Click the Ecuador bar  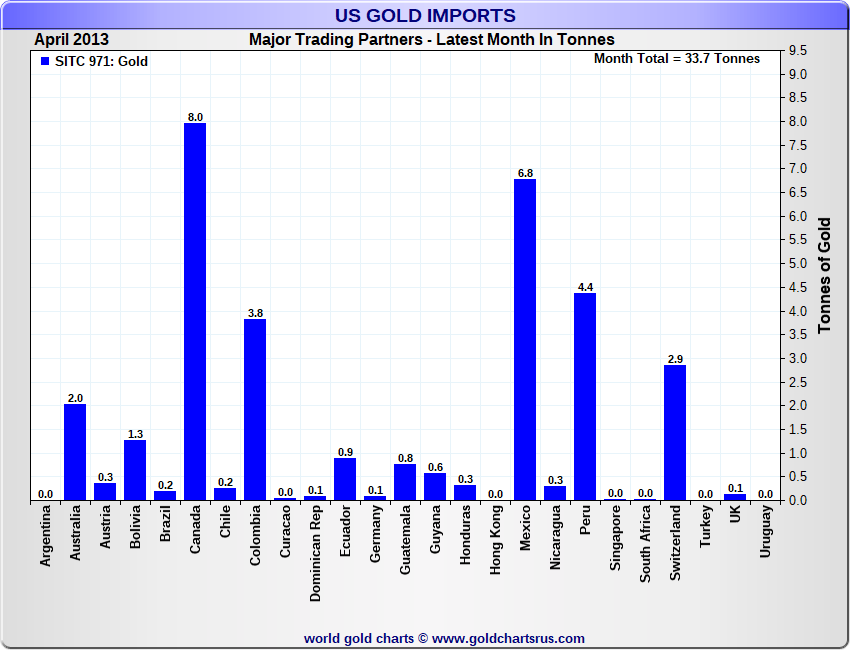coord(345,479)
